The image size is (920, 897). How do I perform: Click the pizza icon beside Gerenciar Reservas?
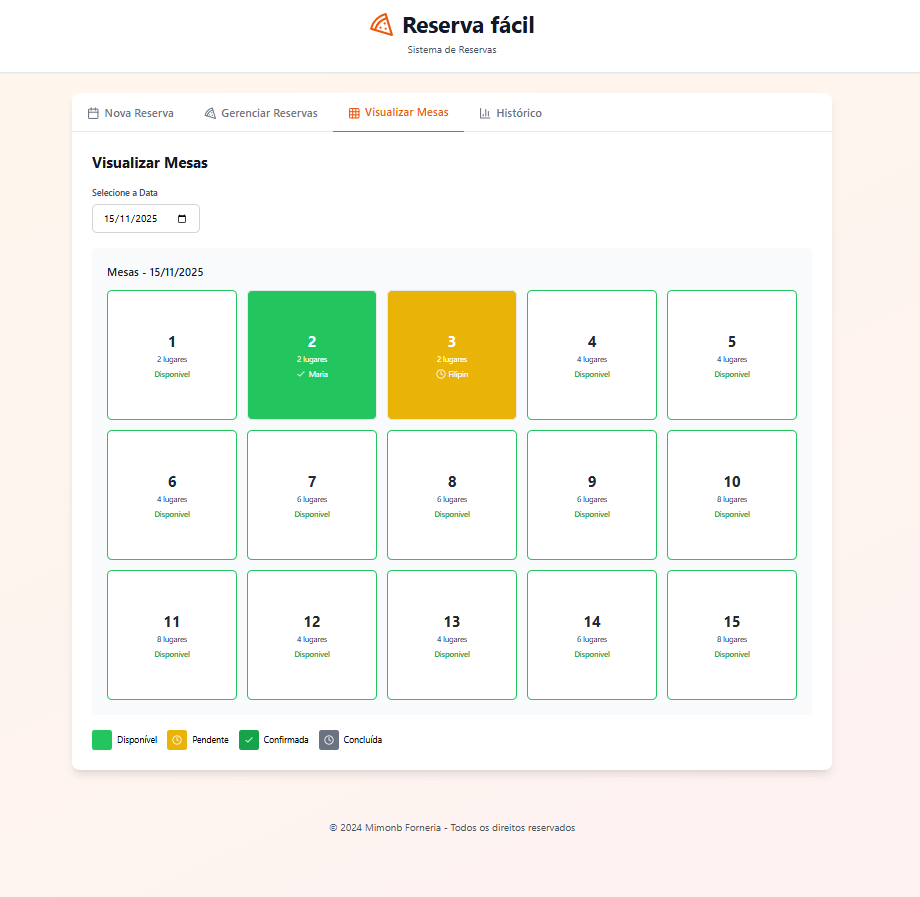point(210,113)
